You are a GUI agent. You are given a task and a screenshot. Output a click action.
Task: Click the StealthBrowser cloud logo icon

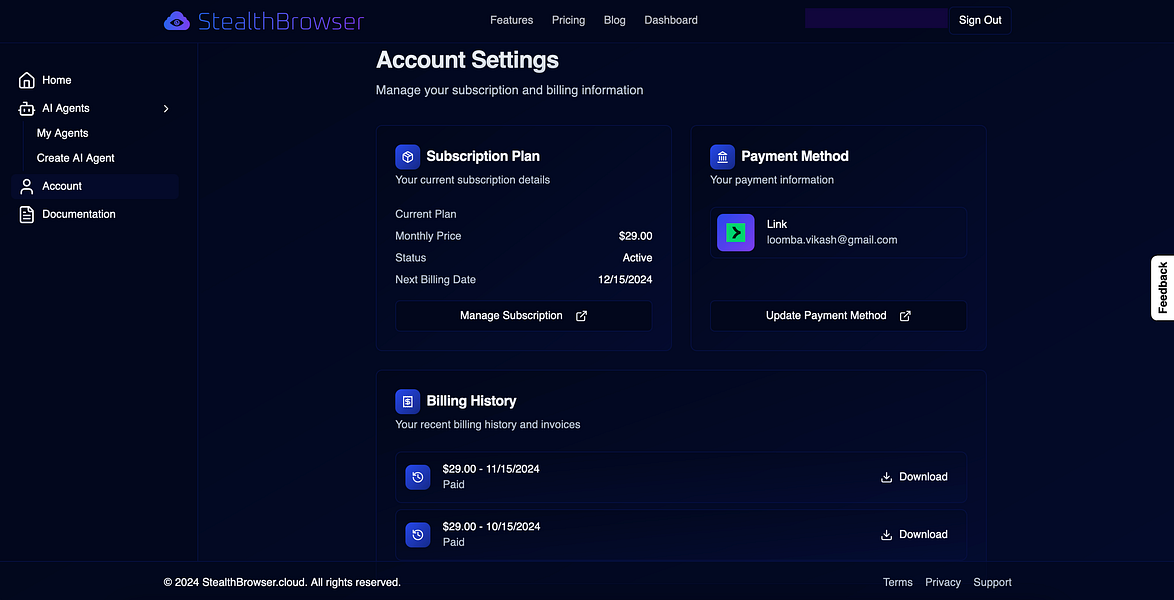point(176,20)
